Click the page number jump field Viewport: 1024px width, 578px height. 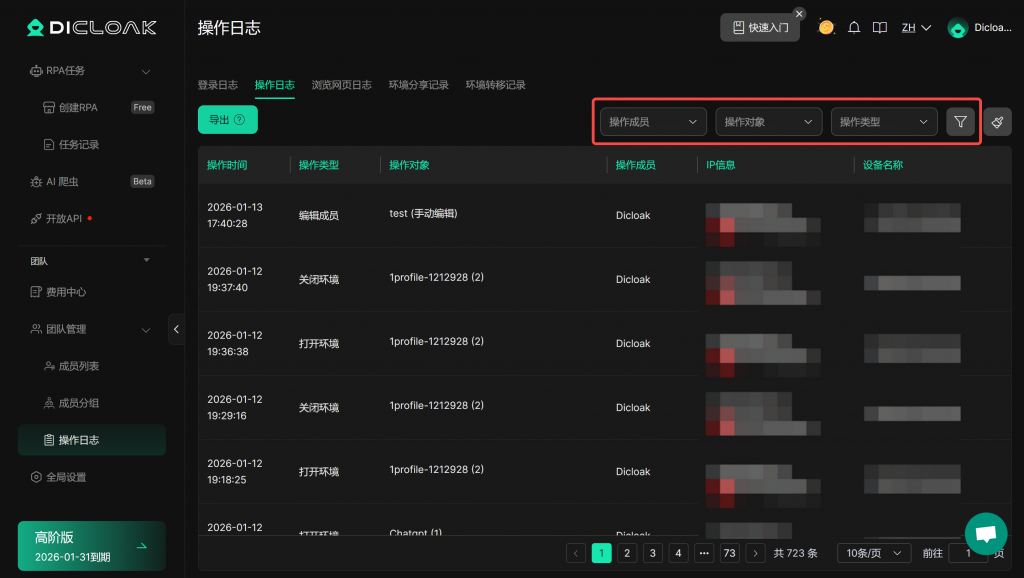(x=966, y=553)
